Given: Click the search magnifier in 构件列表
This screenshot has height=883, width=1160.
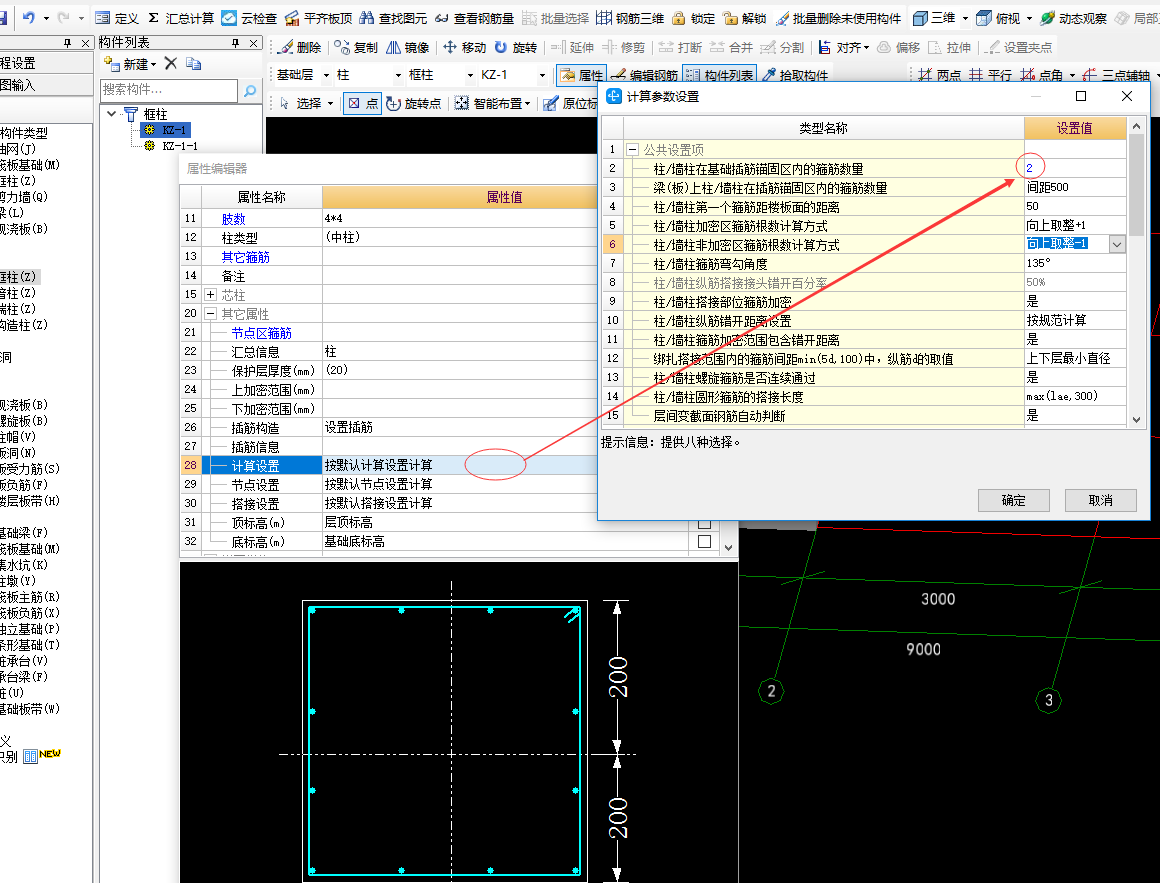Looking at the screenshot, I should coord(250,90).
